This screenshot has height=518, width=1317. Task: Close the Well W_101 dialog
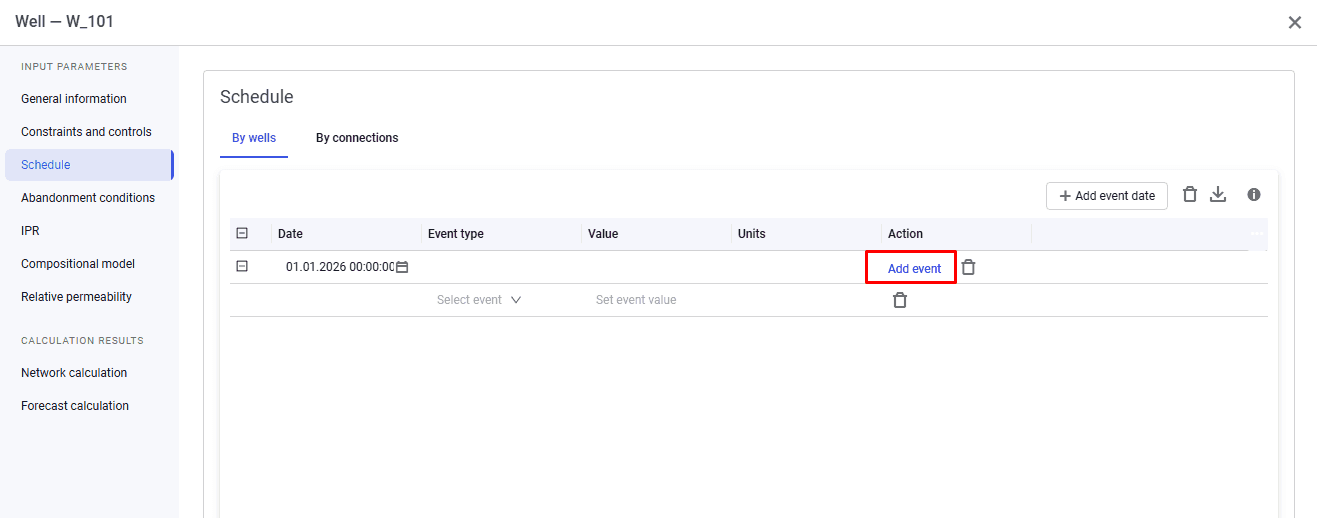click(1294, 22)
